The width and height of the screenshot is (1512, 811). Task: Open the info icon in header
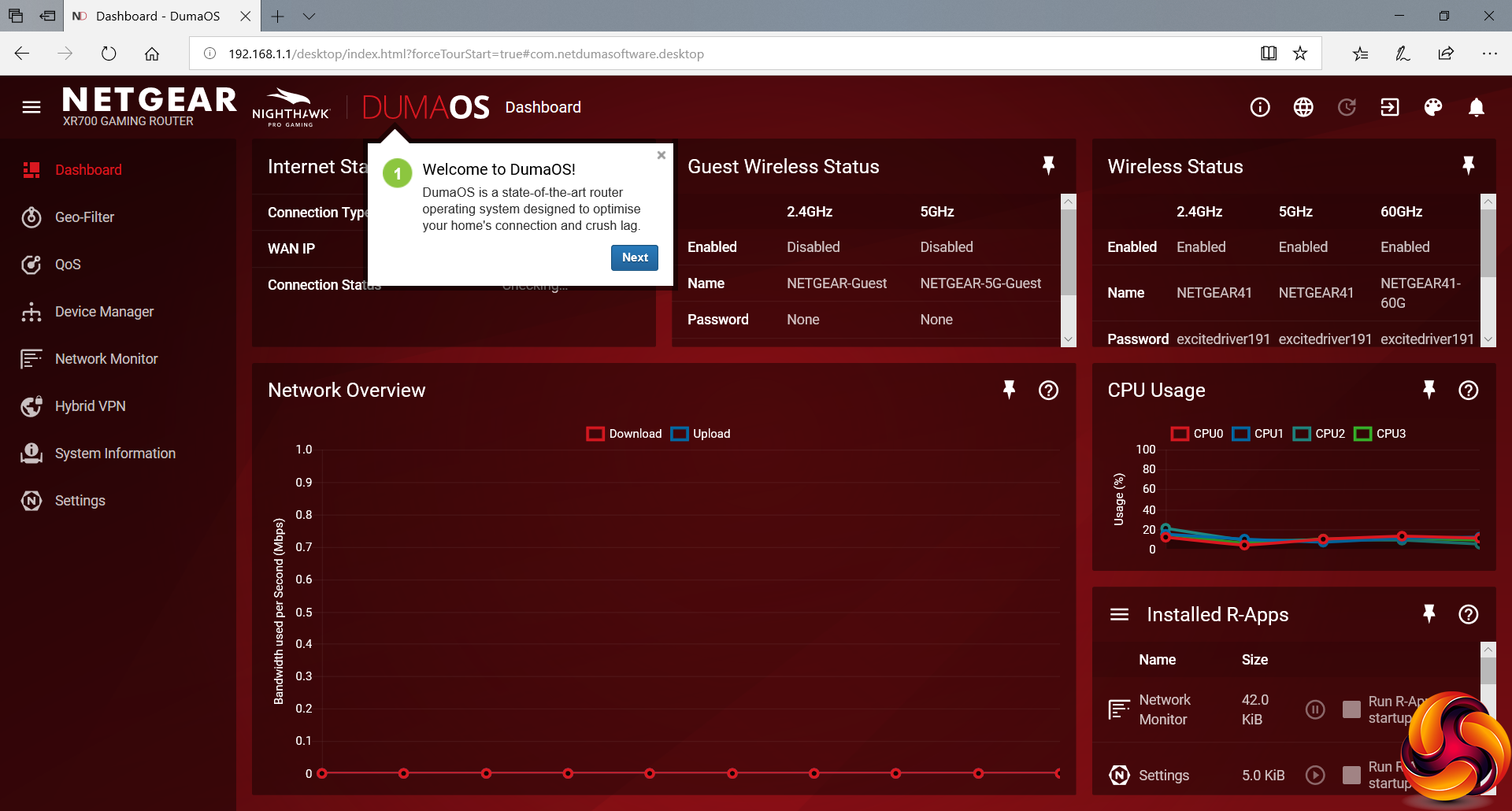1260,107
